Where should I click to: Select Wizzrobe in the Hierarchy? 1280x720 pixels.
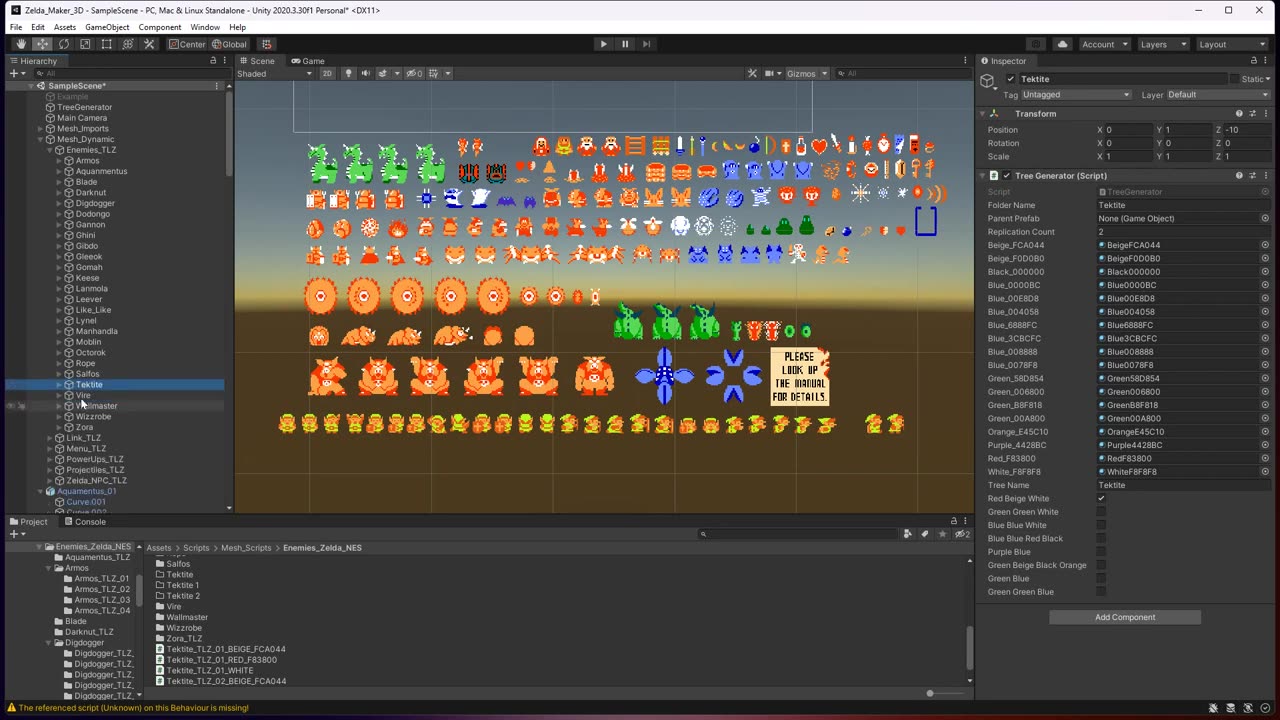94,417
